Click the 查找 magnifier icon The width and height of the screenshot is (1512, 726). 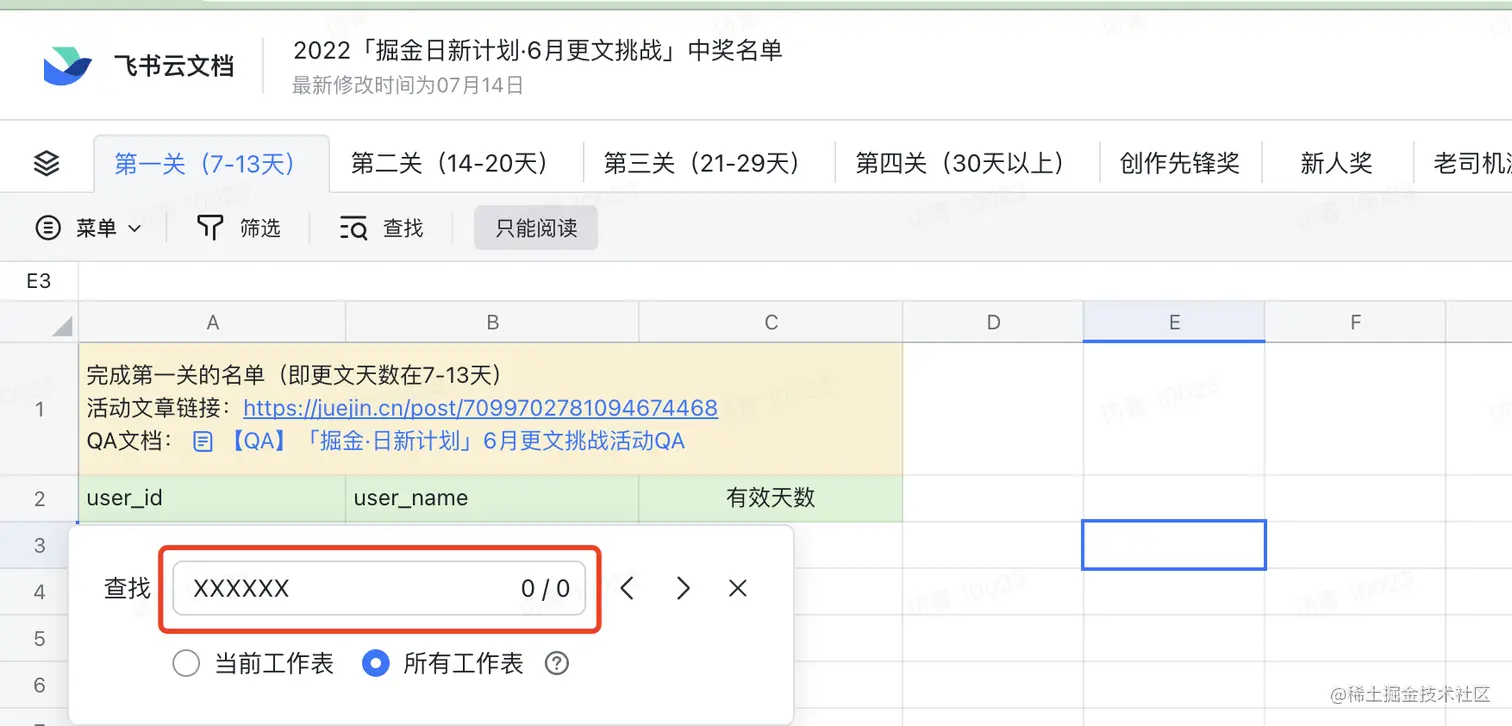click(x=353, y=228)
